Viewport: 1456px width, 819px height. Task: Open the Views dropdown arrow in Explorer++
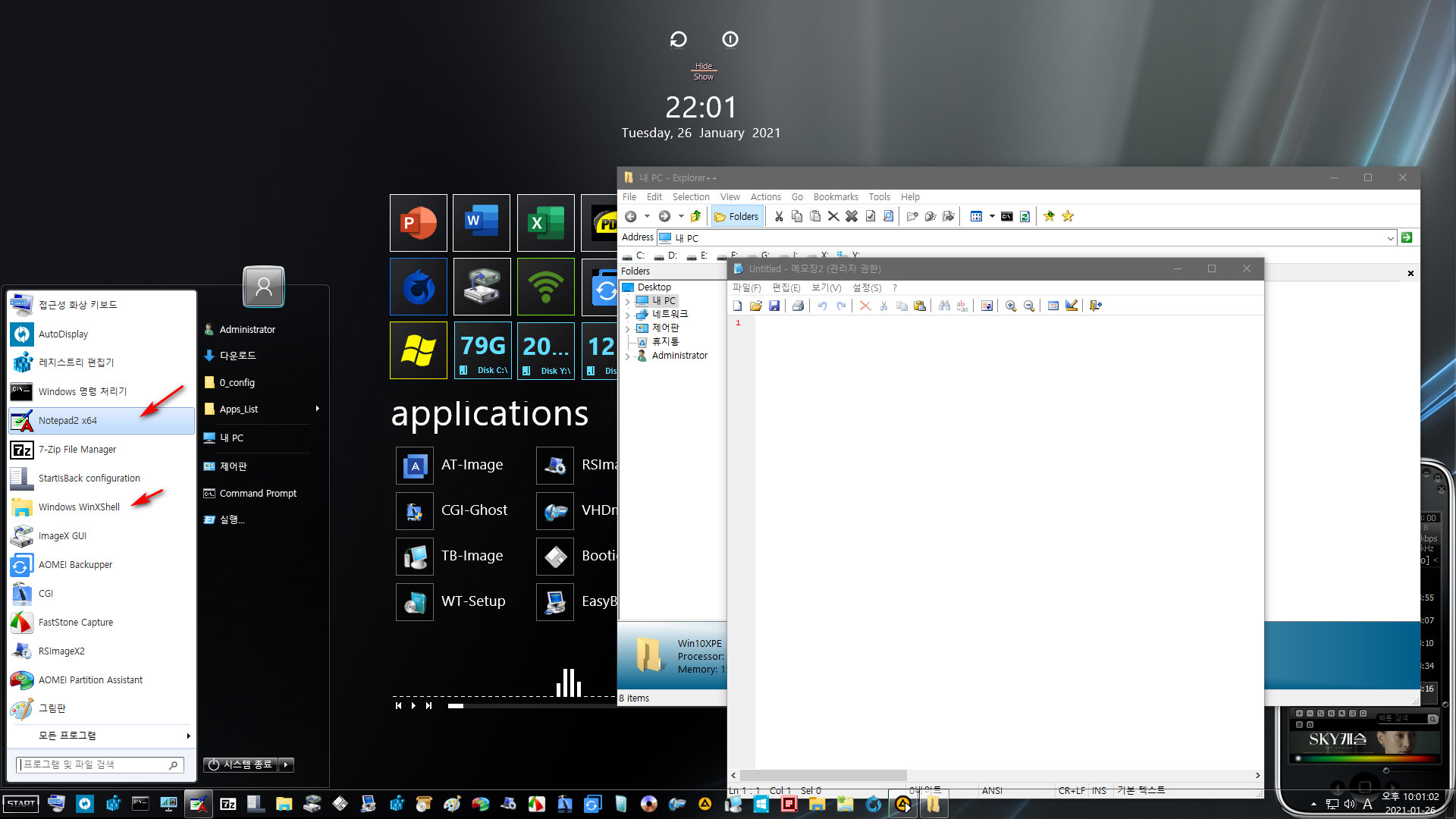992,216
